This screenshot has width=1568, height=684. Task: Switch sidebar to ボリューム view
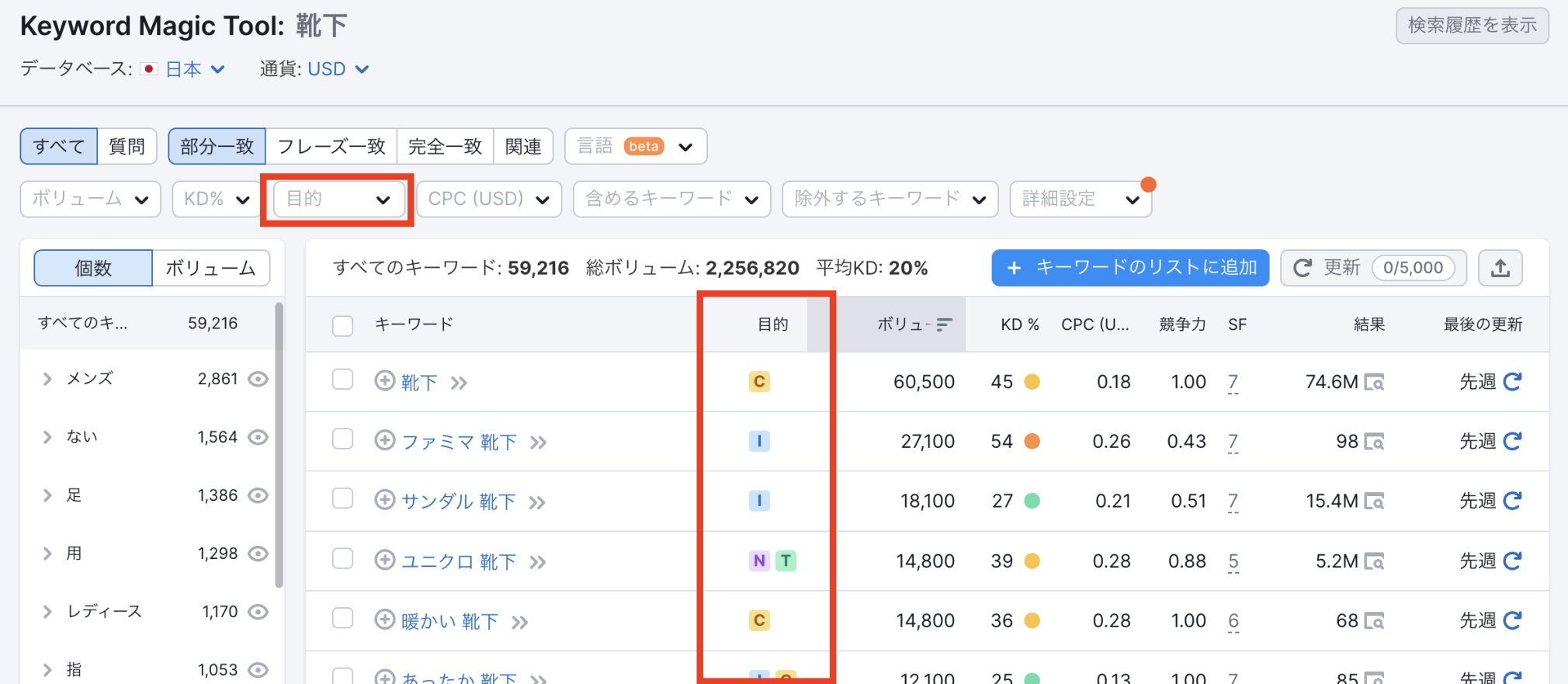click(211, 268)
